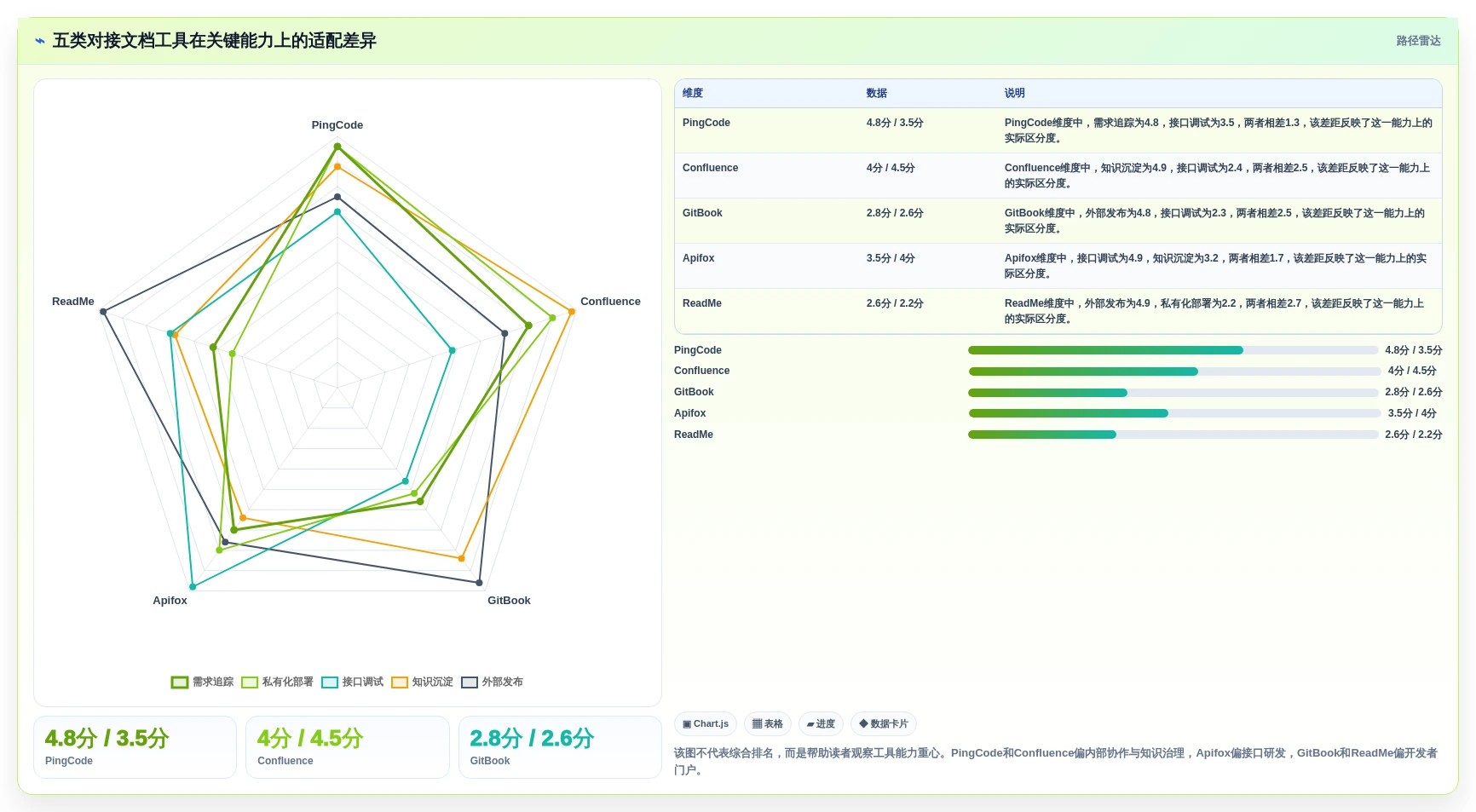Image resolution: width=1476 pixels, height=812 pixels.
Task: Click the ReadMe axis label on radar
Action: pyautogui.click(x=73, y=302)
